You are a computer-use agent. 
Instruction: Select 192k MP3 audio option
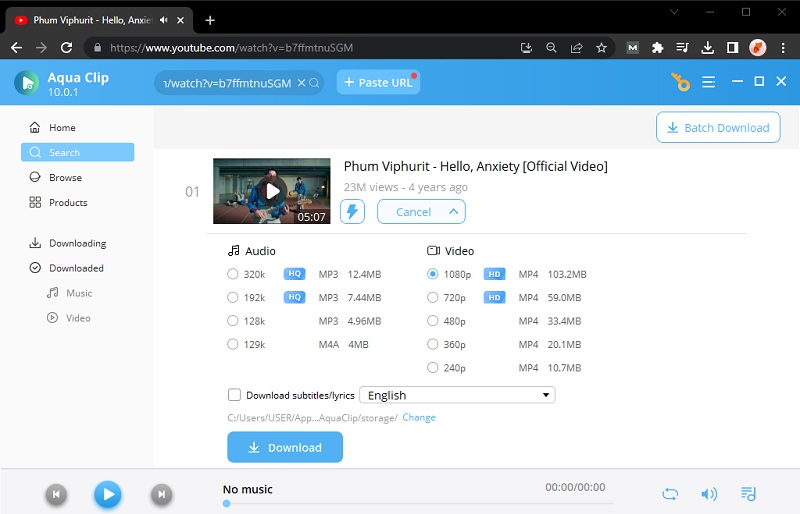coord(233,297)
